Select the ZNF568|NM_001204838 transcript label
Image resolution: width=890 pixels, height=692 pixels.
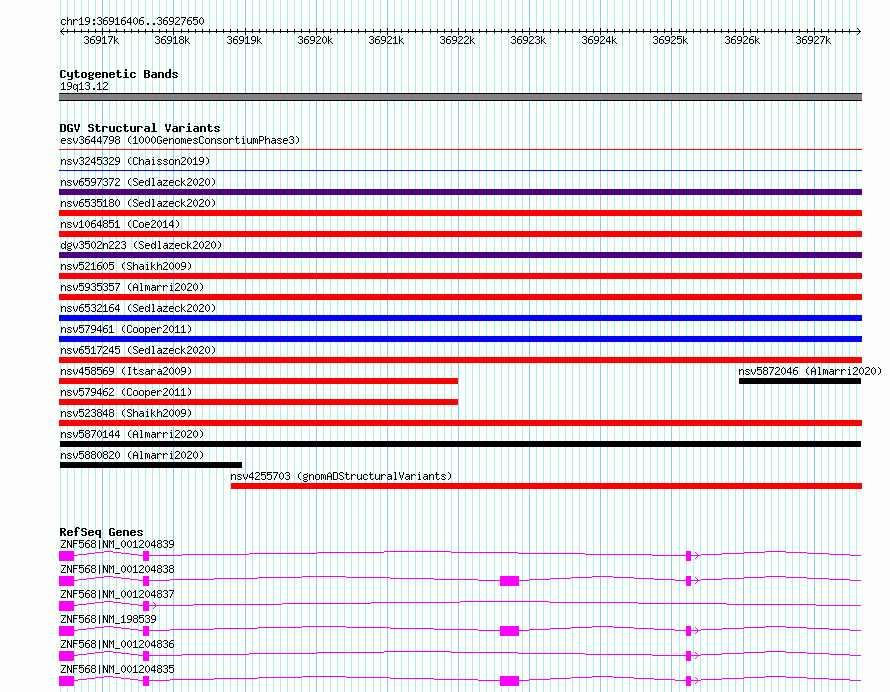coord(117,569)
